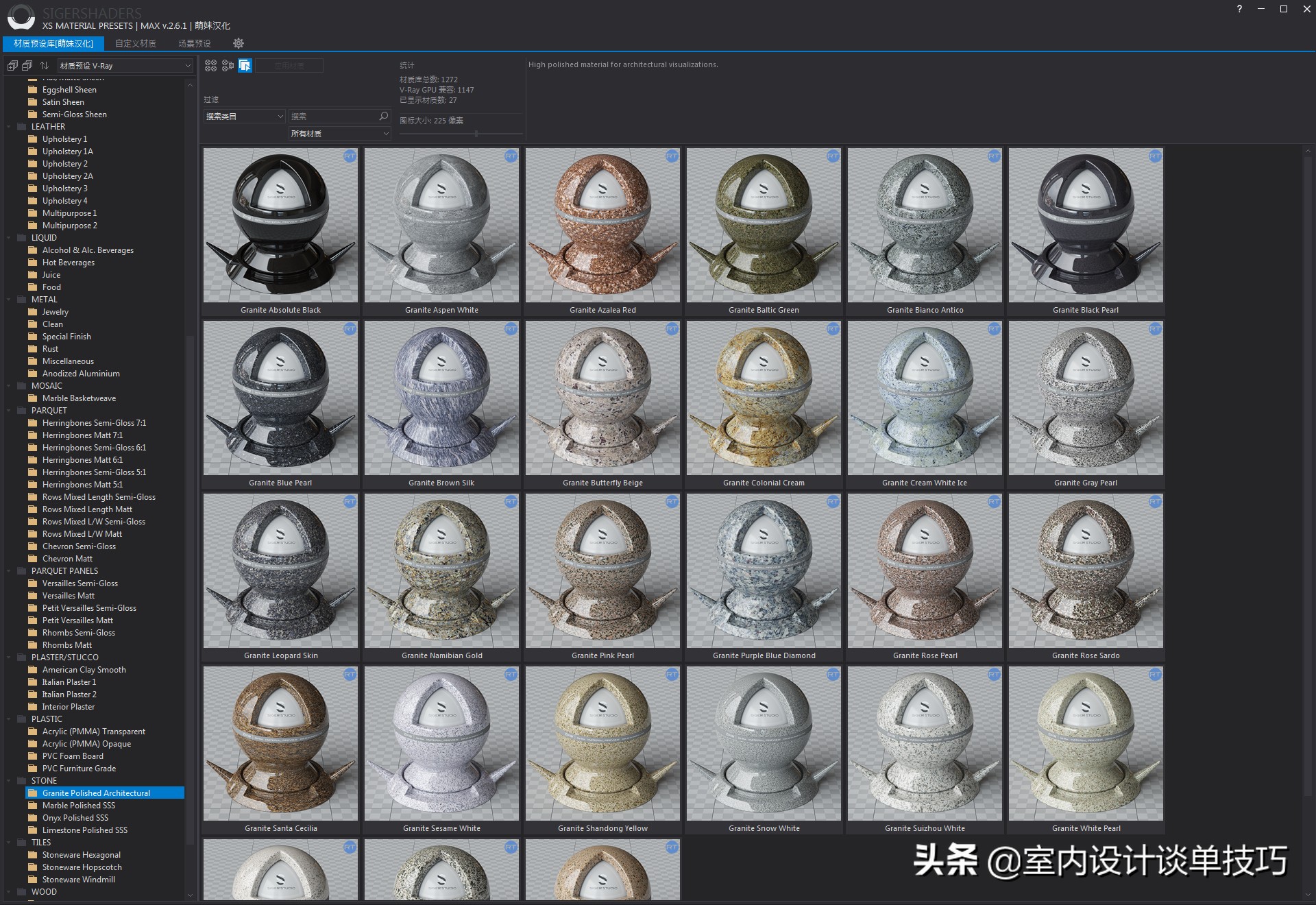Switch to the 自定义材质 tab
The width and height of the screenshot is (1316, 905).
[x=135, y=43]
